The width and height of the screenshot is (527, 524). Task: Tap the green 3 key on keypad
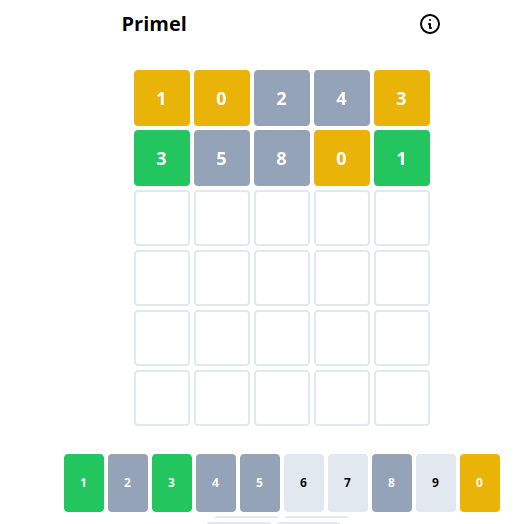tap(172, 483)
